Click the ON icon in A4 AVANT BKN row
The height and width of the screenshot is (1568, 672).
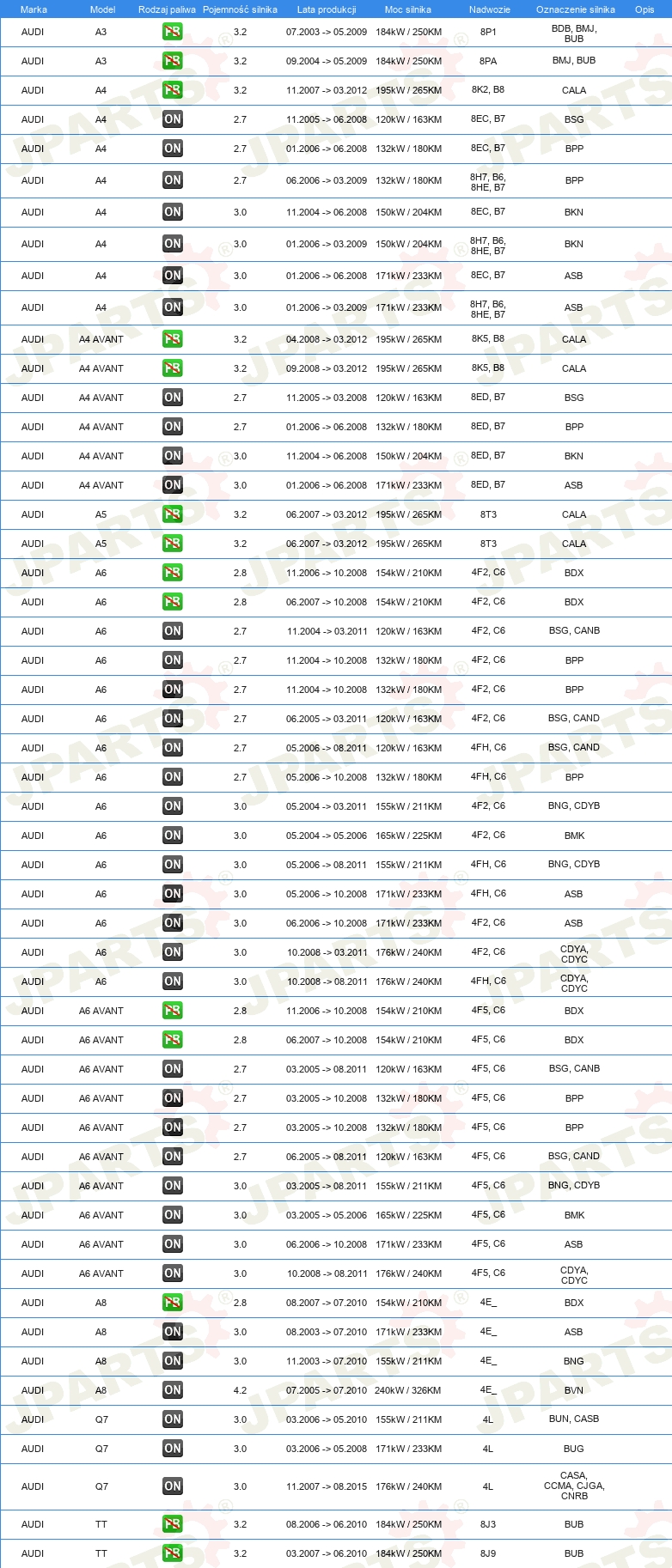tap(173, 456)
